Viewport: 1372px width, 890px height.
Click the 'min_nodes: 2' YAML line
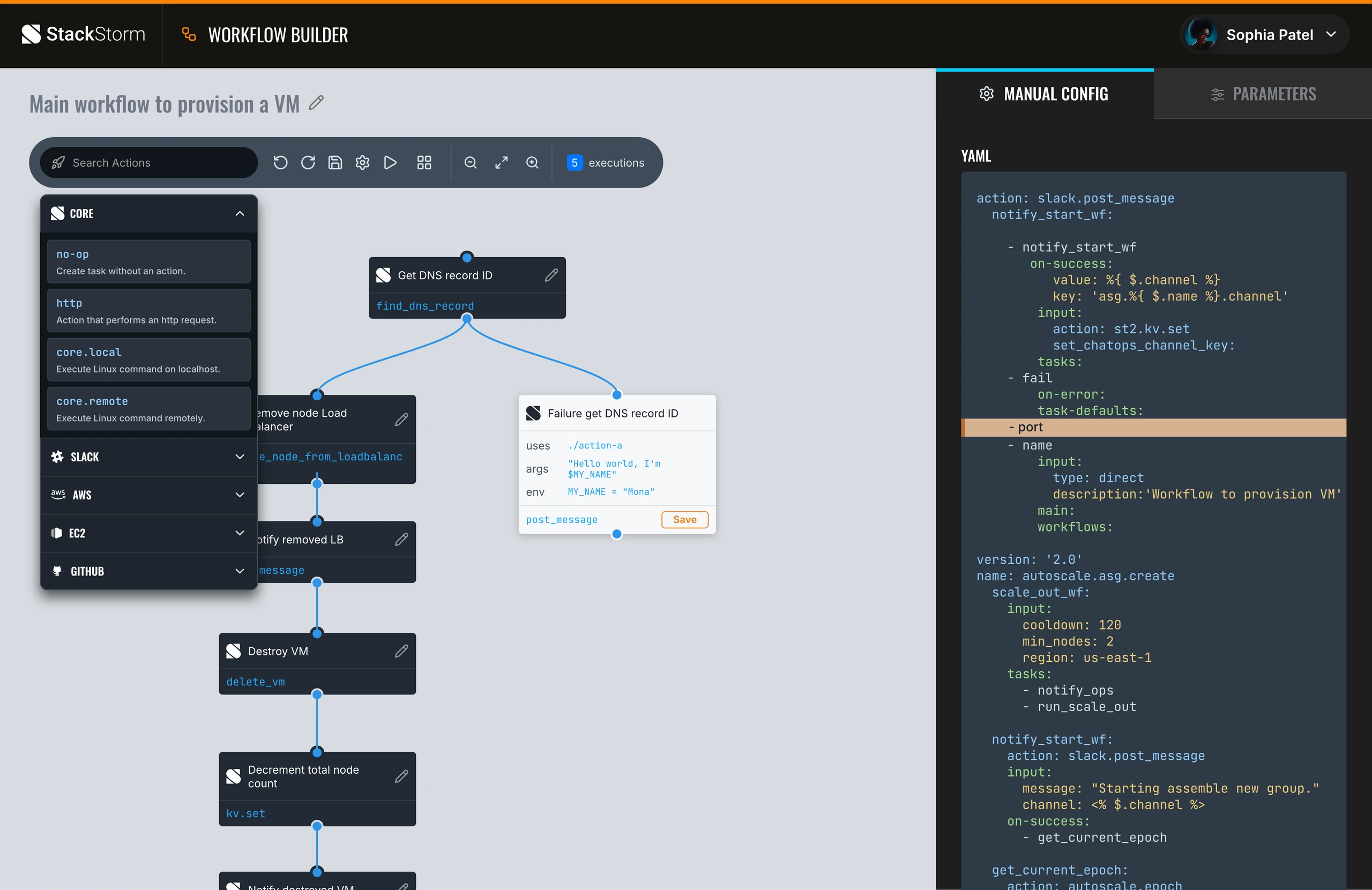(x=1068, y=641)
